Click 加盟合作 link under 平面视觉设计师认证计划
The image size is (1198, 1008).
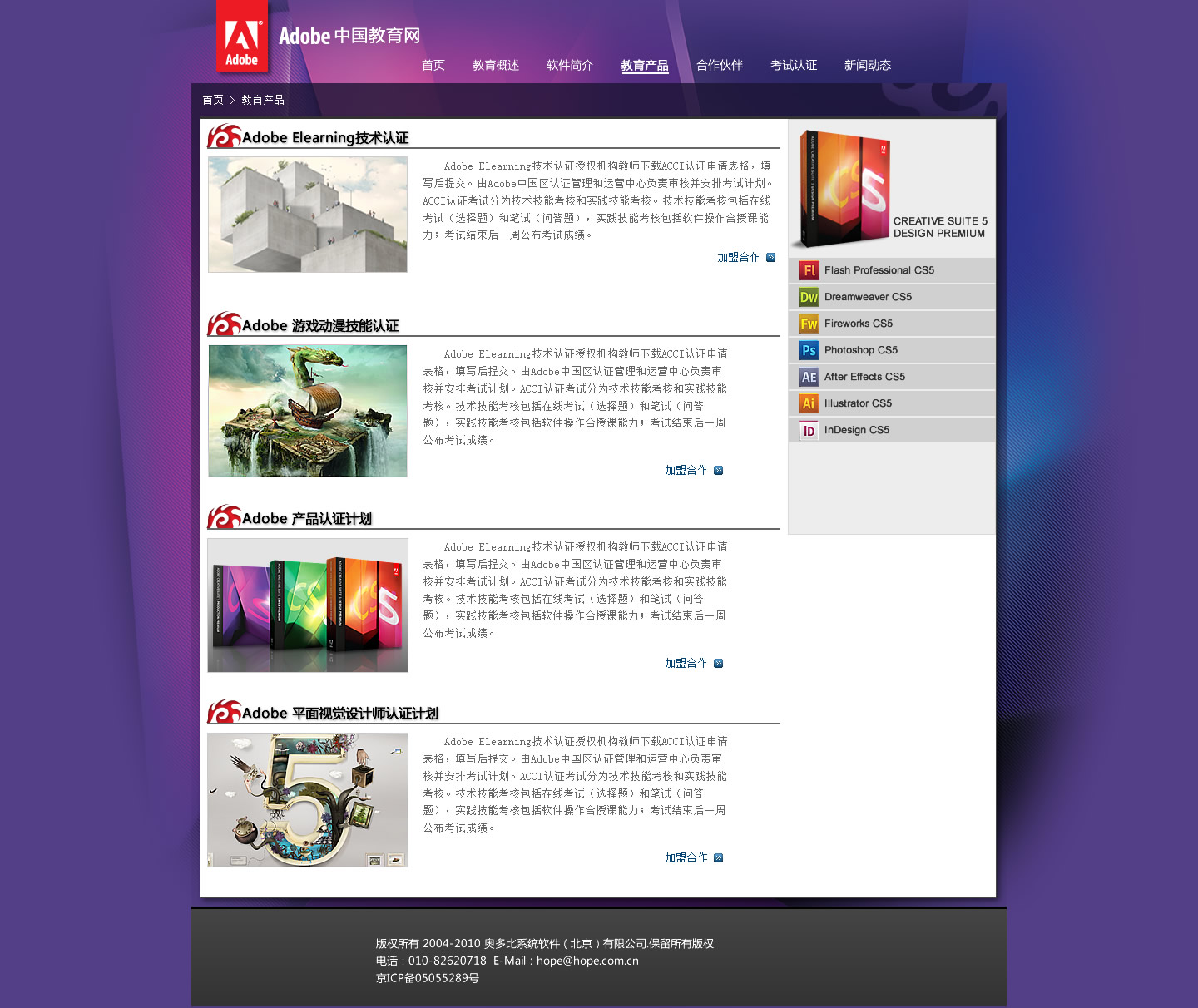point(686,858)
